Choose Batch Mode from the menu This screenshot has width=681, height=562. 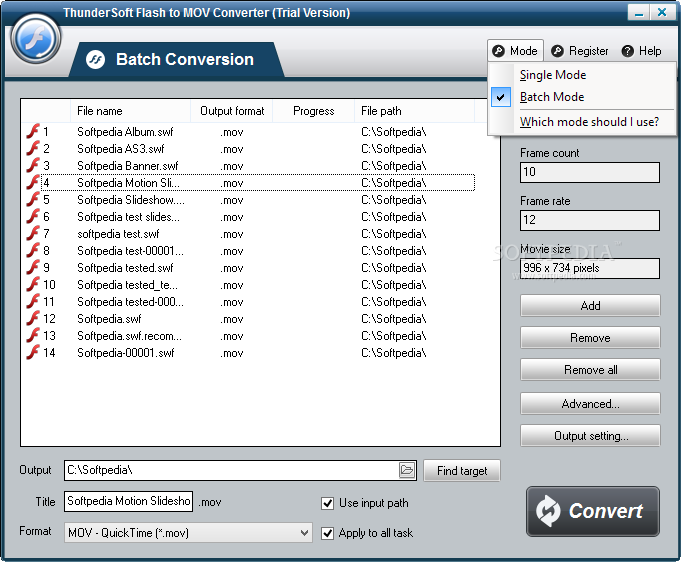pyautogui.click(x=552, y=97)
